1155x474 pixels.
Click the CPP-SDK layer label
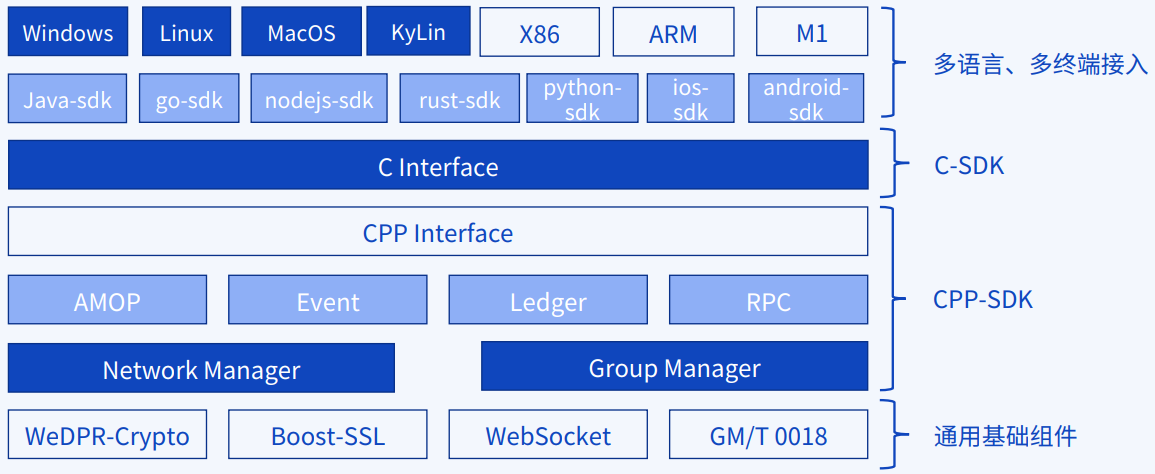click(983, 299)
